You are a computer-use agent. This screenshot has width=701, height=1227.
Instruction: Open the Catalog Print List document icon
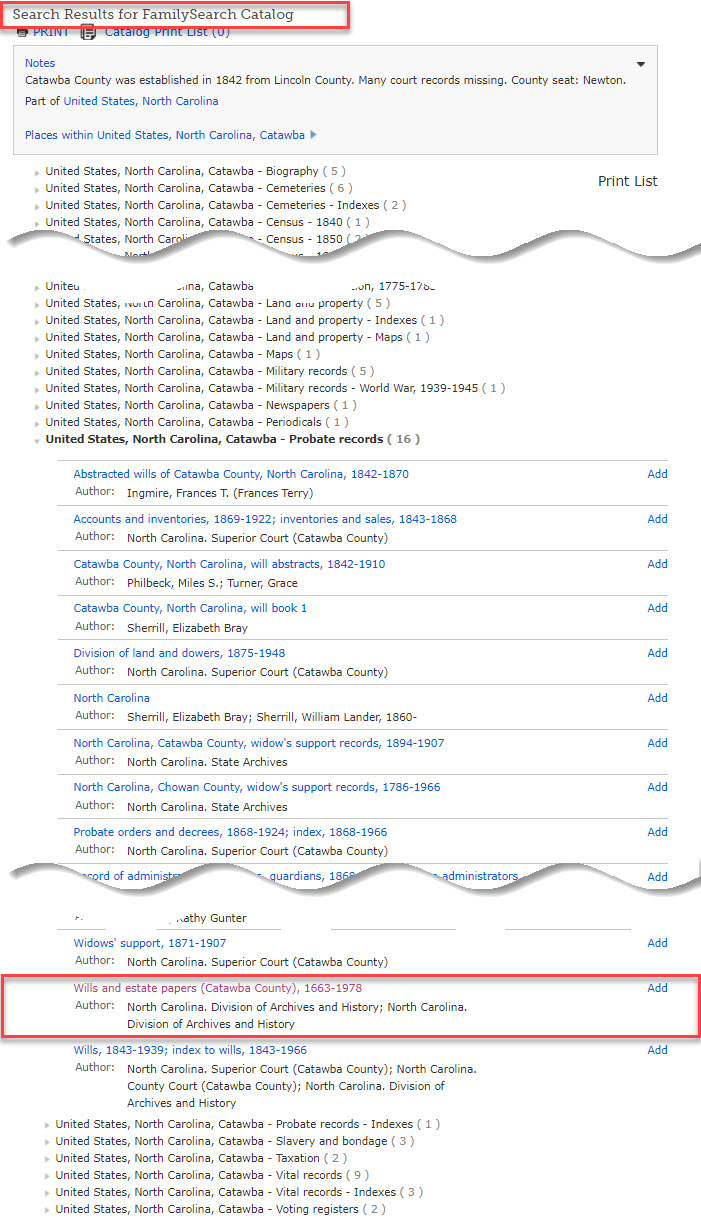click(89, 32)
